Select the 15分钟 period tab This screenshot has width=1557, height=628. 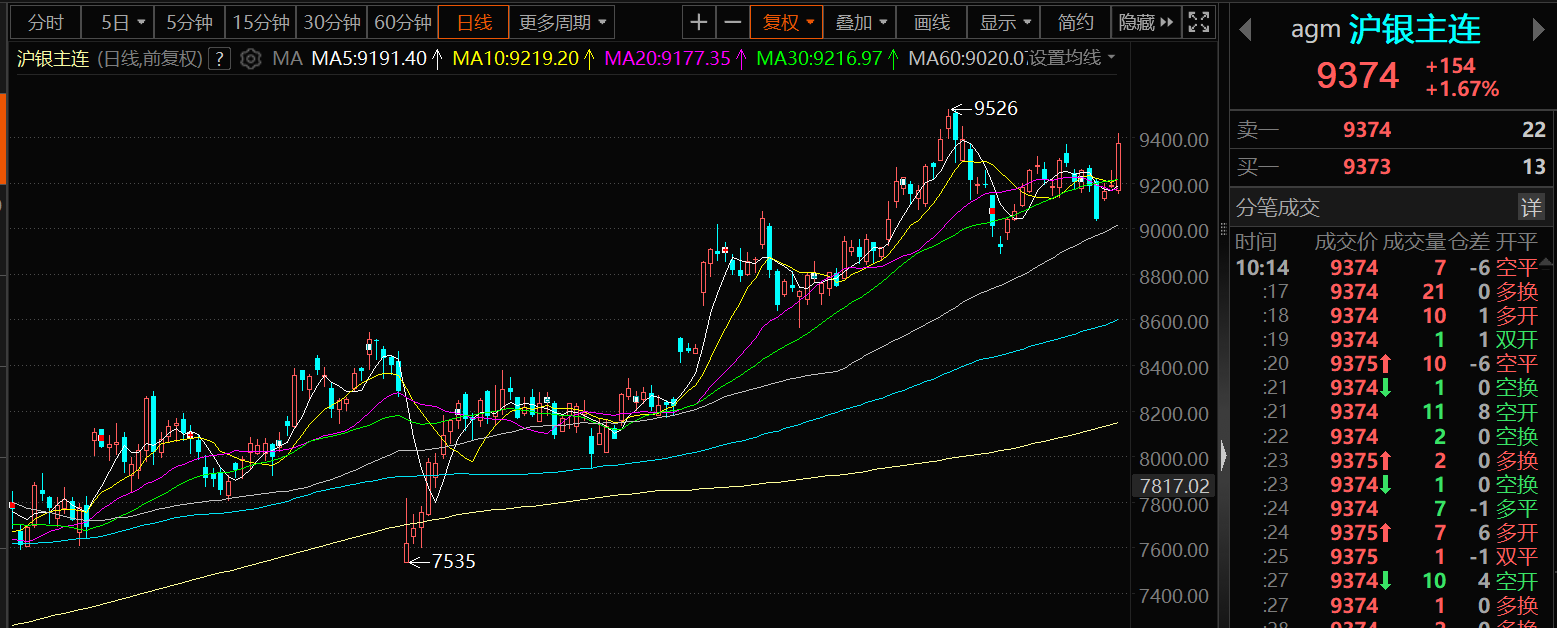(260, 22)
